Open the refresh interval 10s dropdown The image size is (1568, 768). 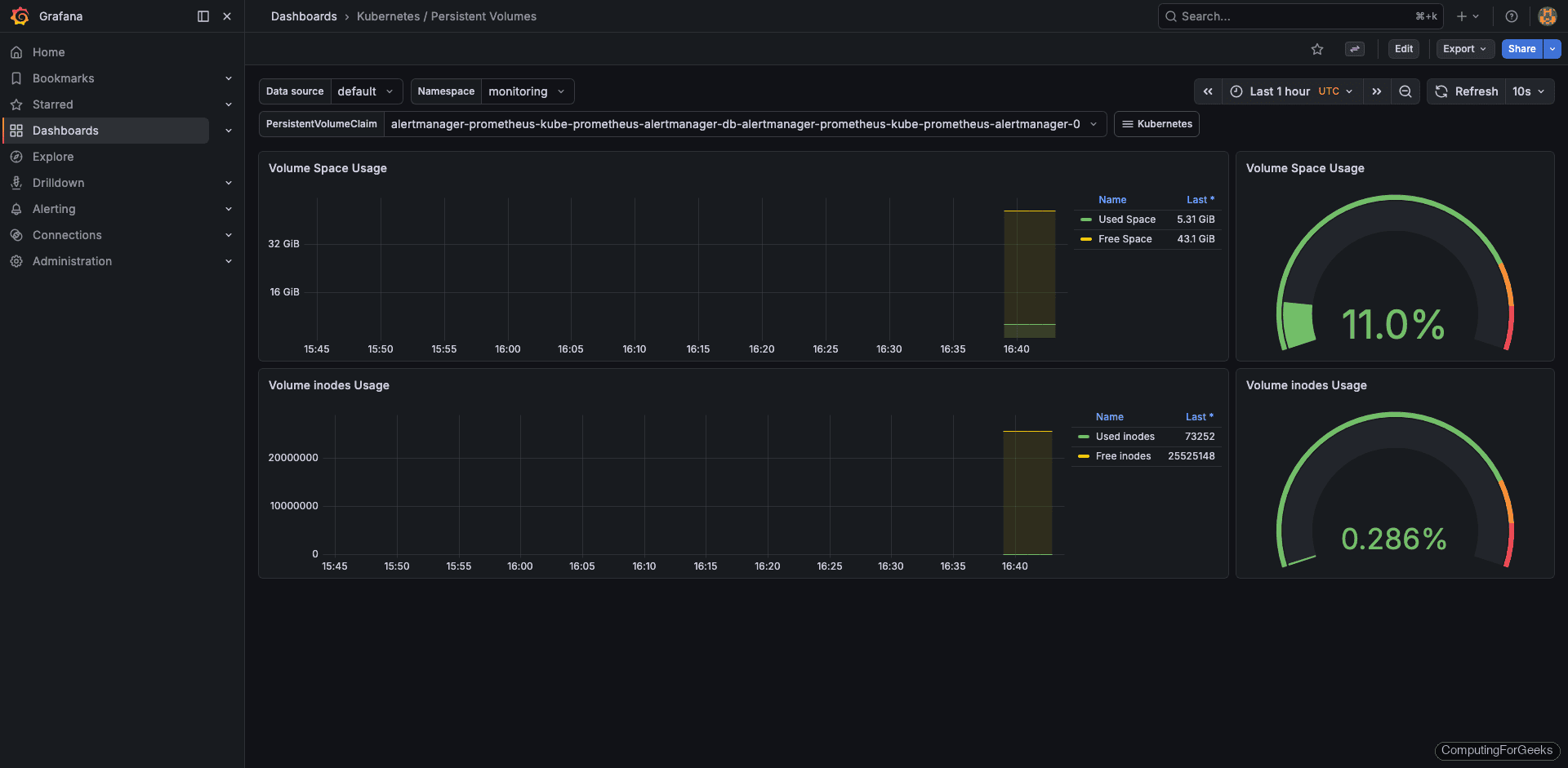pos(1529,91)
